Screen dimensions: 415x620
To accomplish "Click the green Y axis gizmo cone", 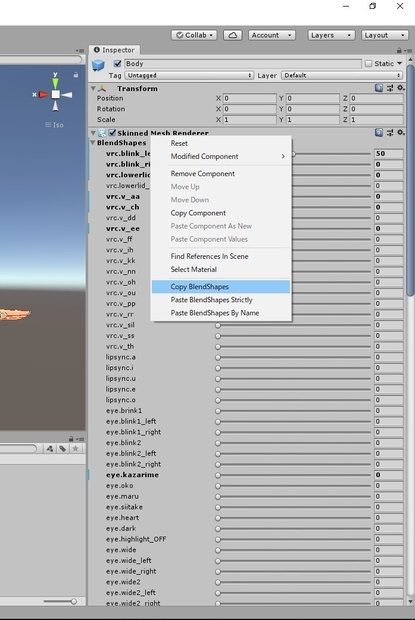I will pyautogui.click(x=55, y=82).
